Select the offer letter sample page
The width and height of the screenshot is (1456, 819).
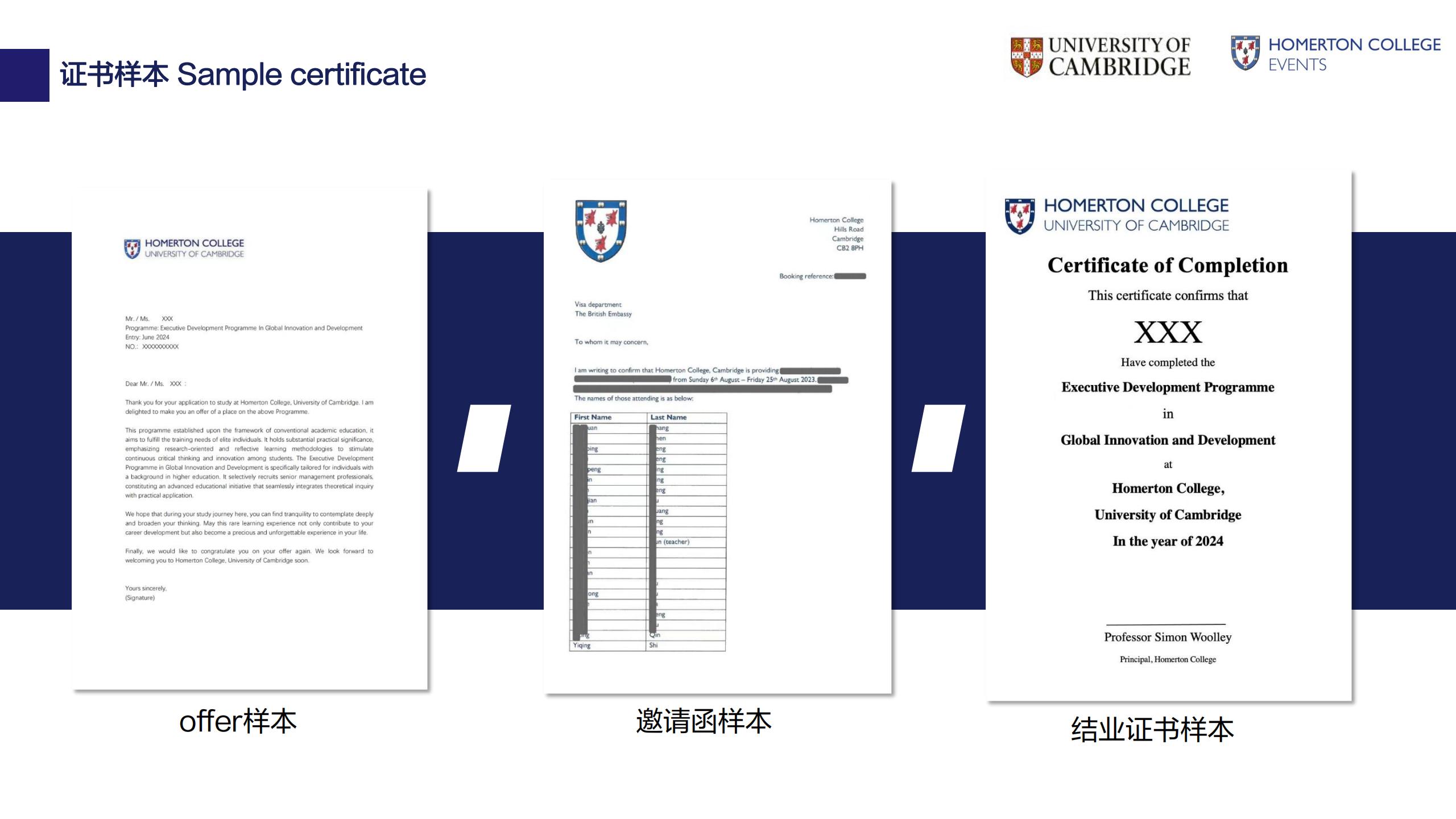click(250, 439)
